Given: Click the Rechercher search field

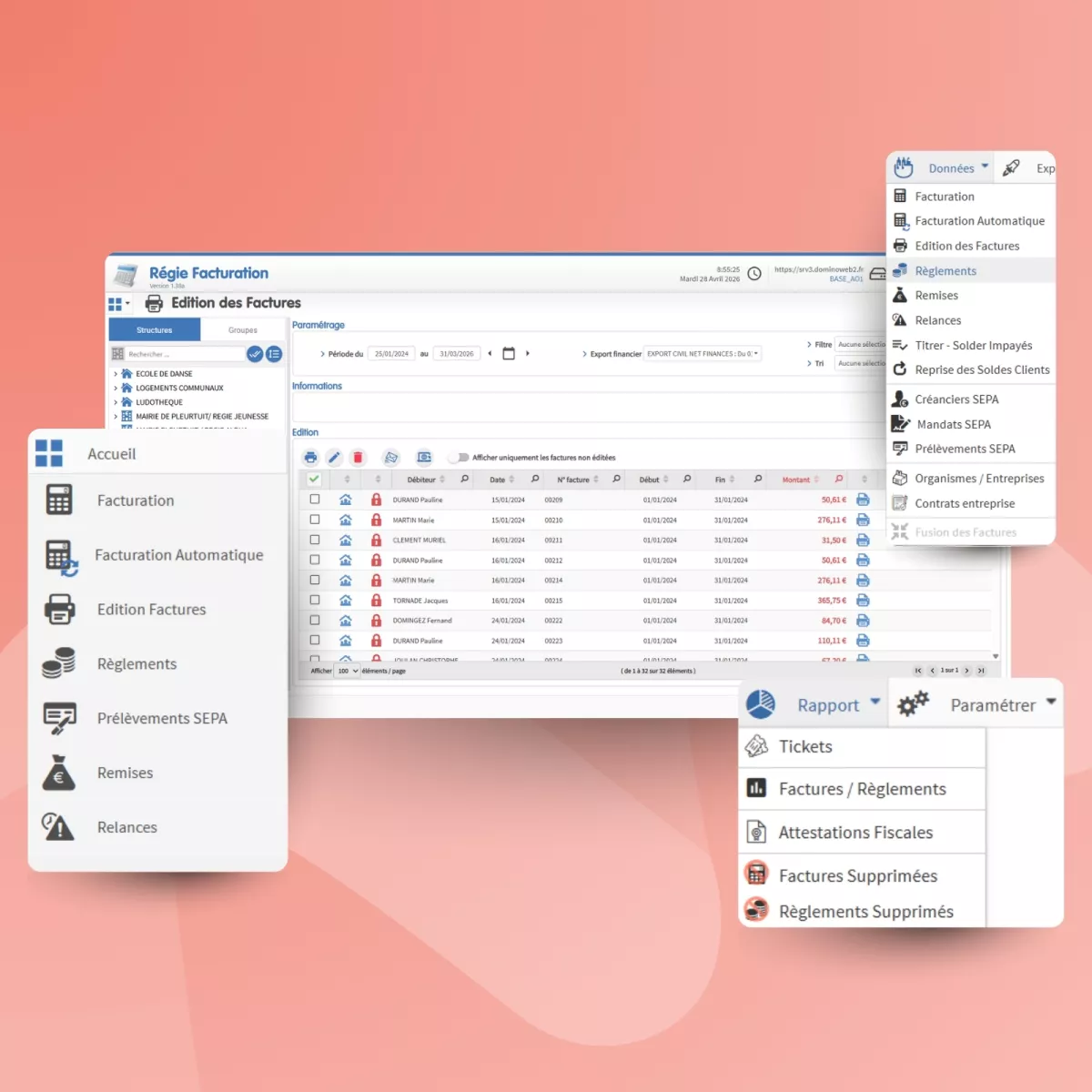Looking at the screenshot, I should (x=184, y=354).
